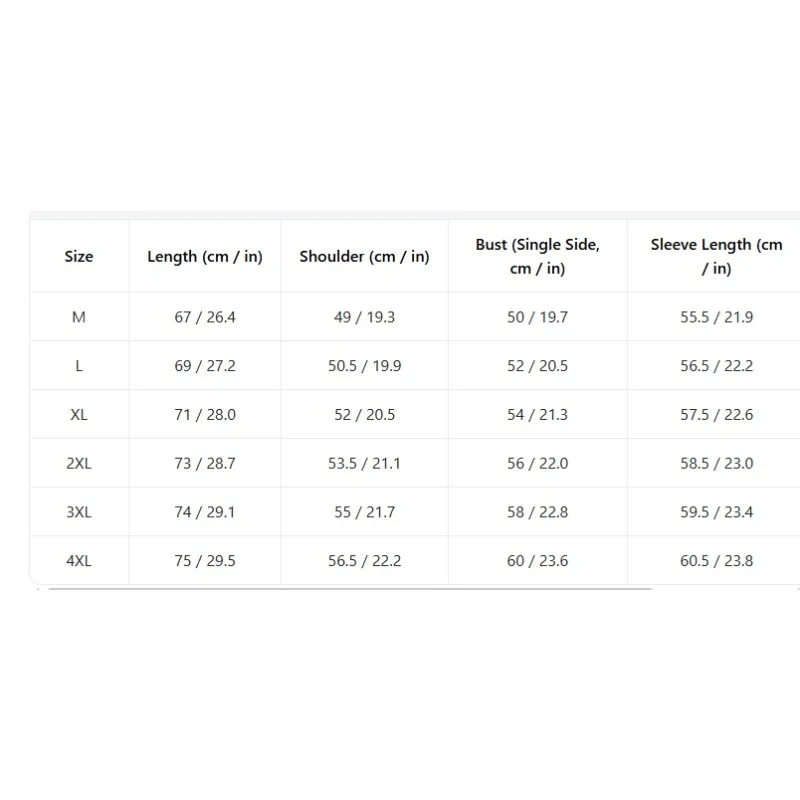Select the 4XL size row label
Image resolution: width=800 pixels, height=800 pixels.
(x=79, y=561)
